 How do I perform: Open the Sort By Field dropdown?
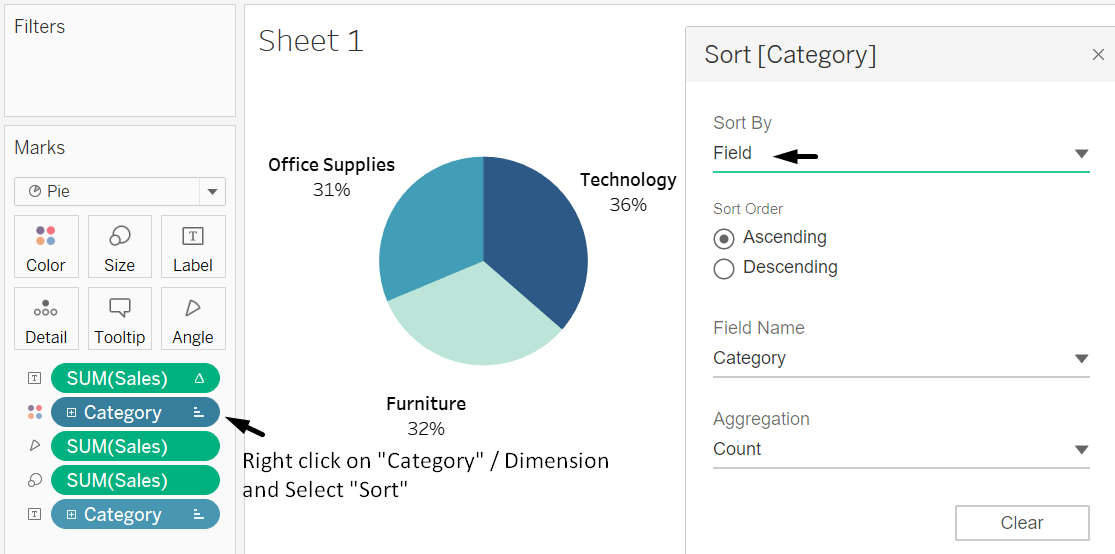1081,154
